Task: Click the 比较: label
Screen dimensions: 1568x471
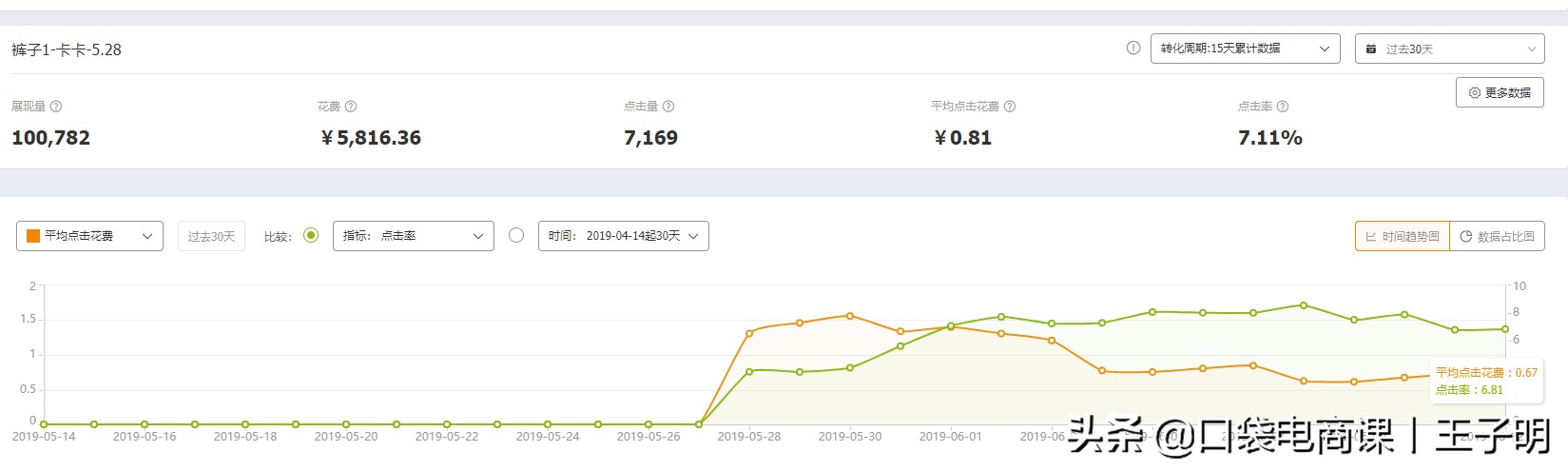Action: point(278,236)
